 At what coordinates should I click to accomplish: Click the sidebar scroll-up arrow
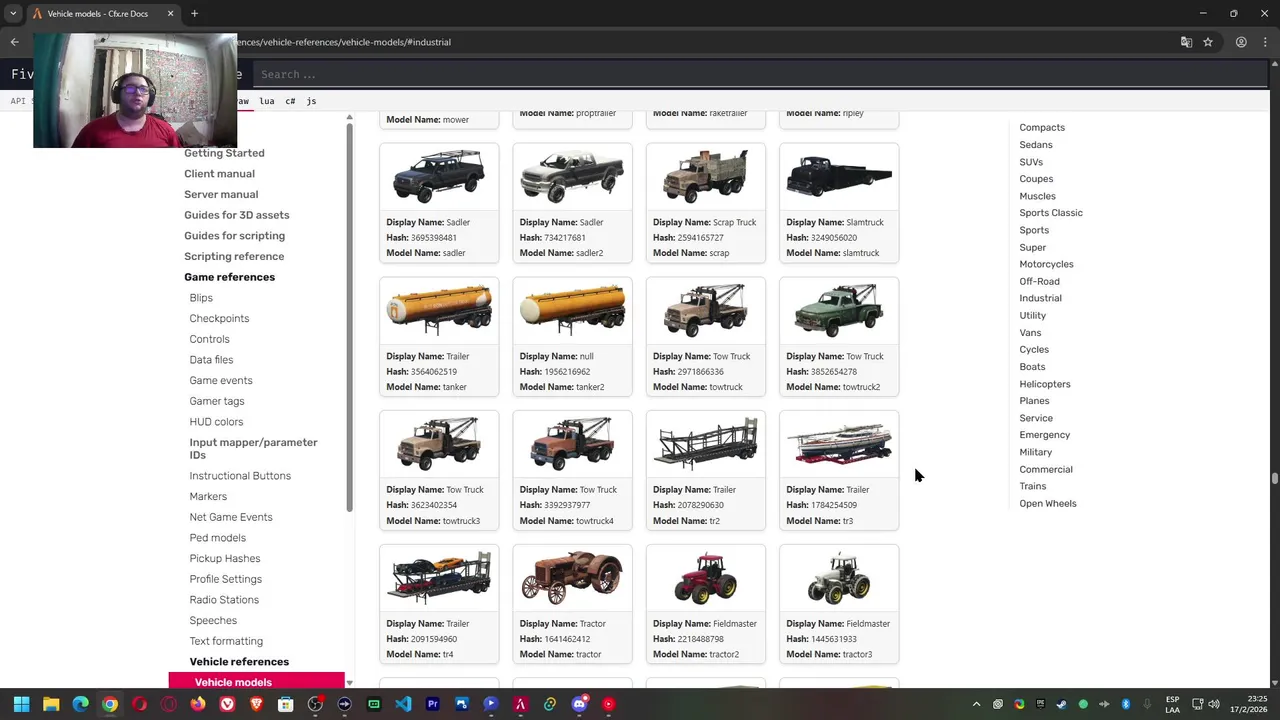[x=349, y=118]
